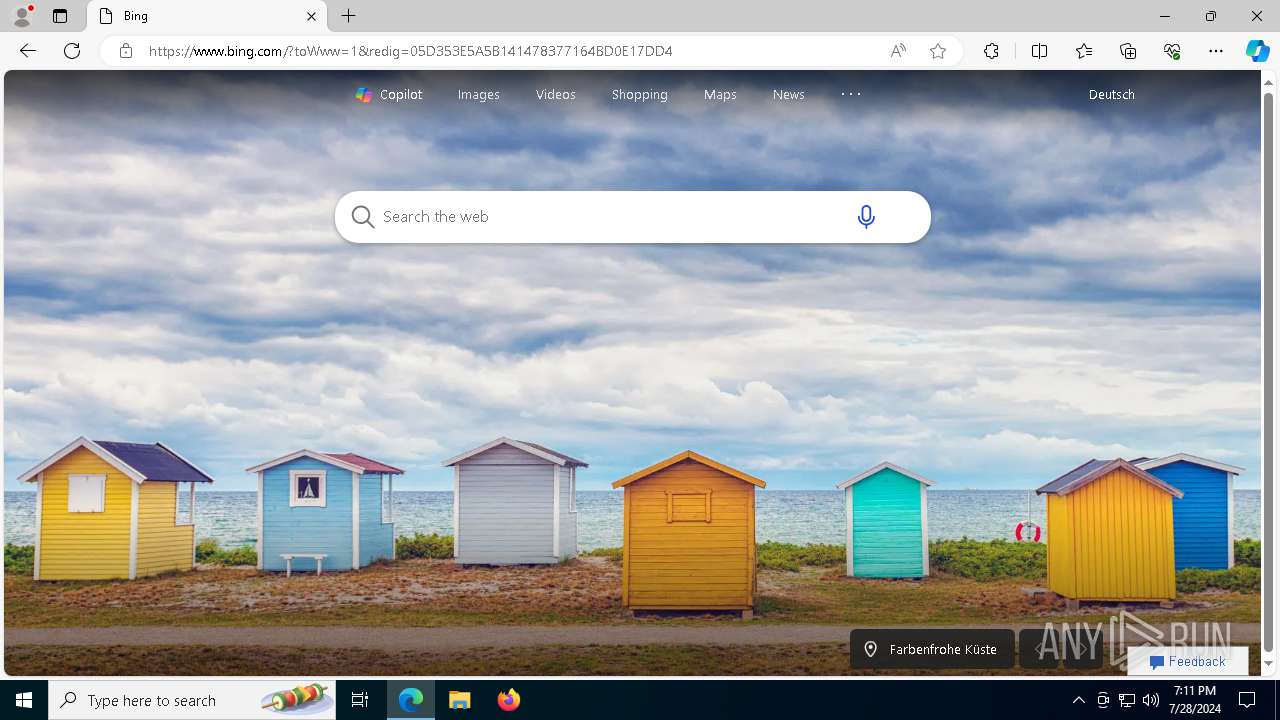Open the Copilot sidebar icon
Viewport: 1280px width, 720px height.
(1258, 51)
